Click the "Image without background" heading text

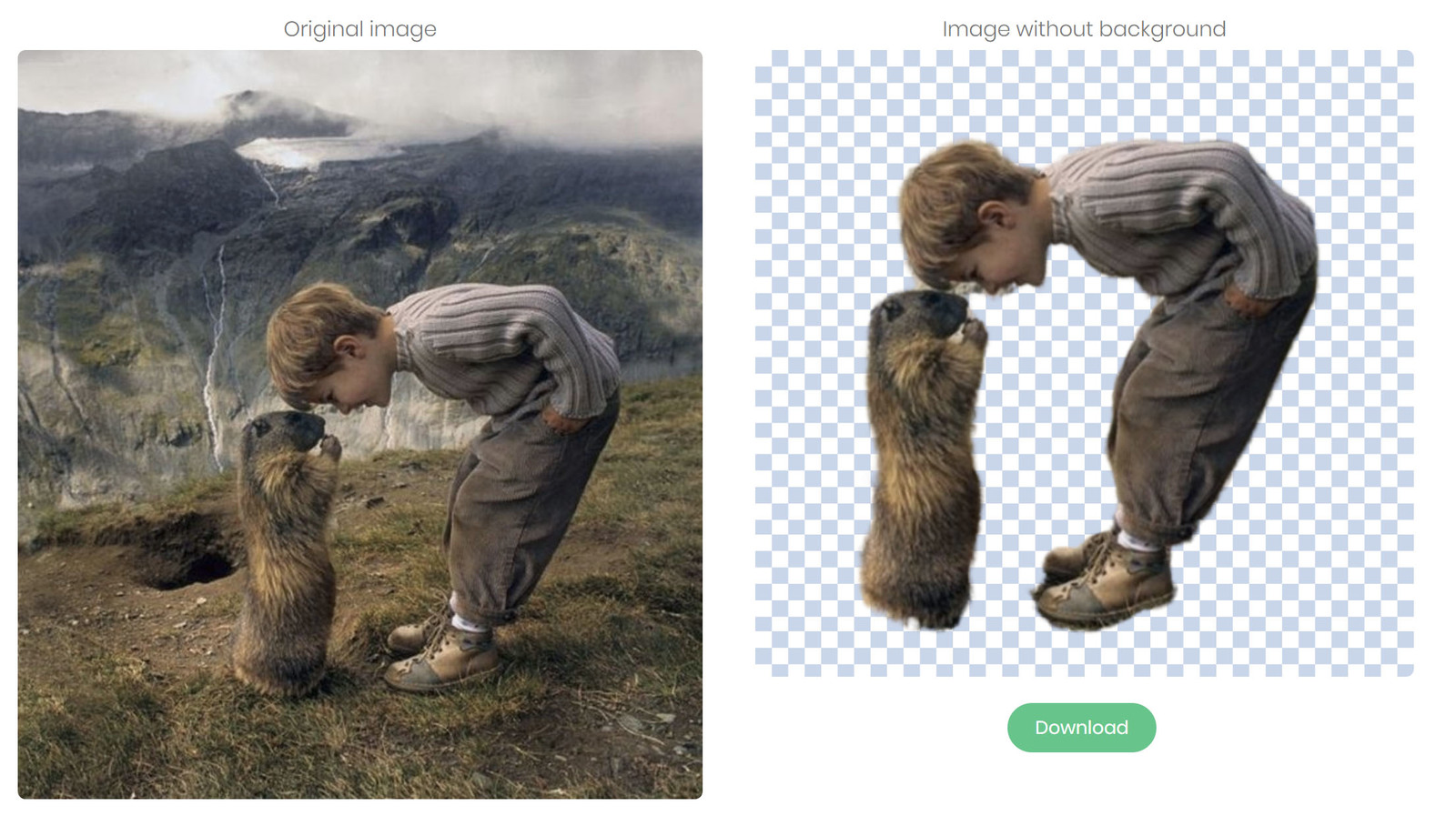pos(1084,29)
